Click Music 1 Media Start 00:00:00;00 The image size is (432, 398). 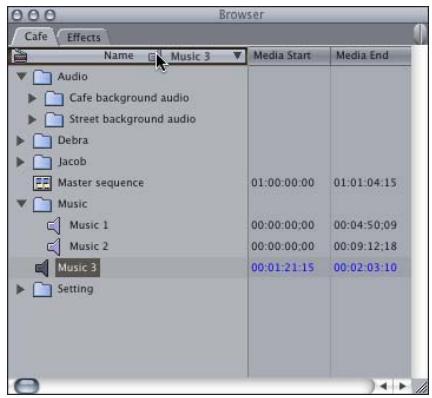click(x=283, y=225)
